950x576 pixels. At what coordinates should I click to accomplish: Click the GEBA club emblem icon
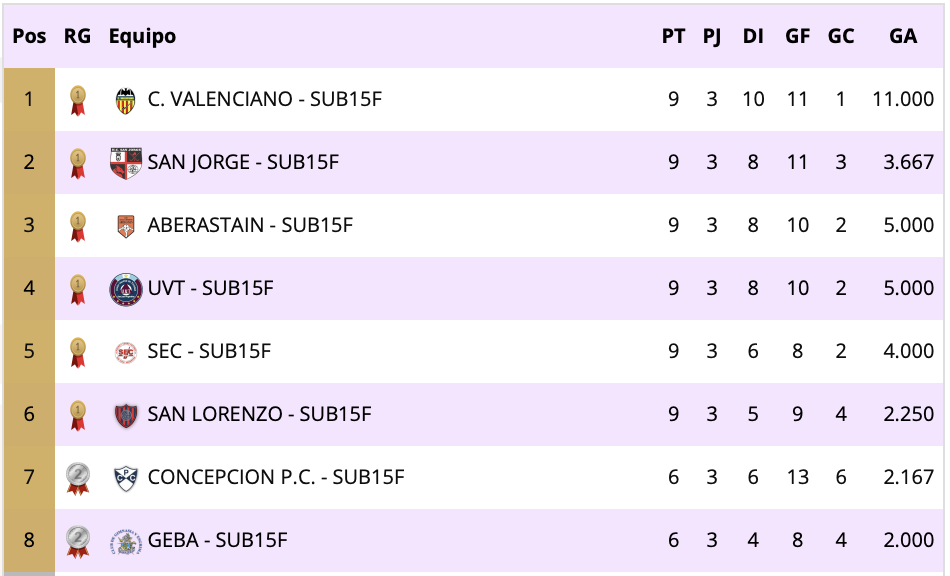click(125, 541)
